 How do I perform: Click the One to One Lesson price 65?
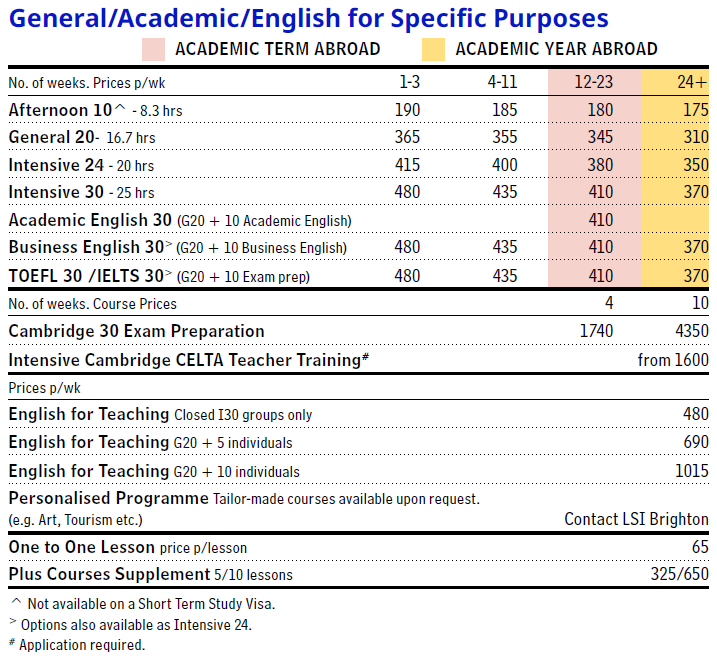point(699,547)
